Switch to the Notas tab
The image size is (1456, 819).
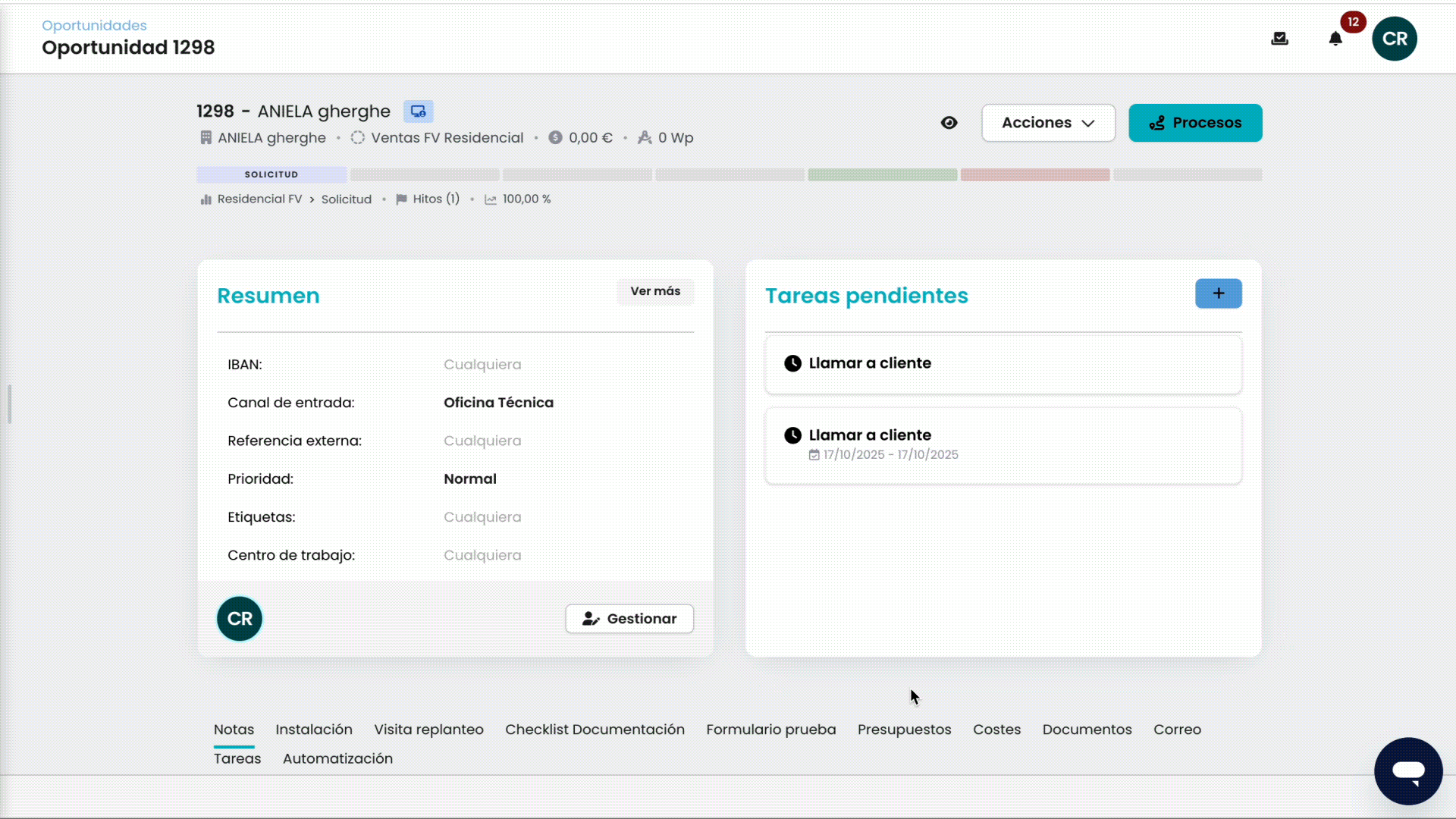point(234,730)
